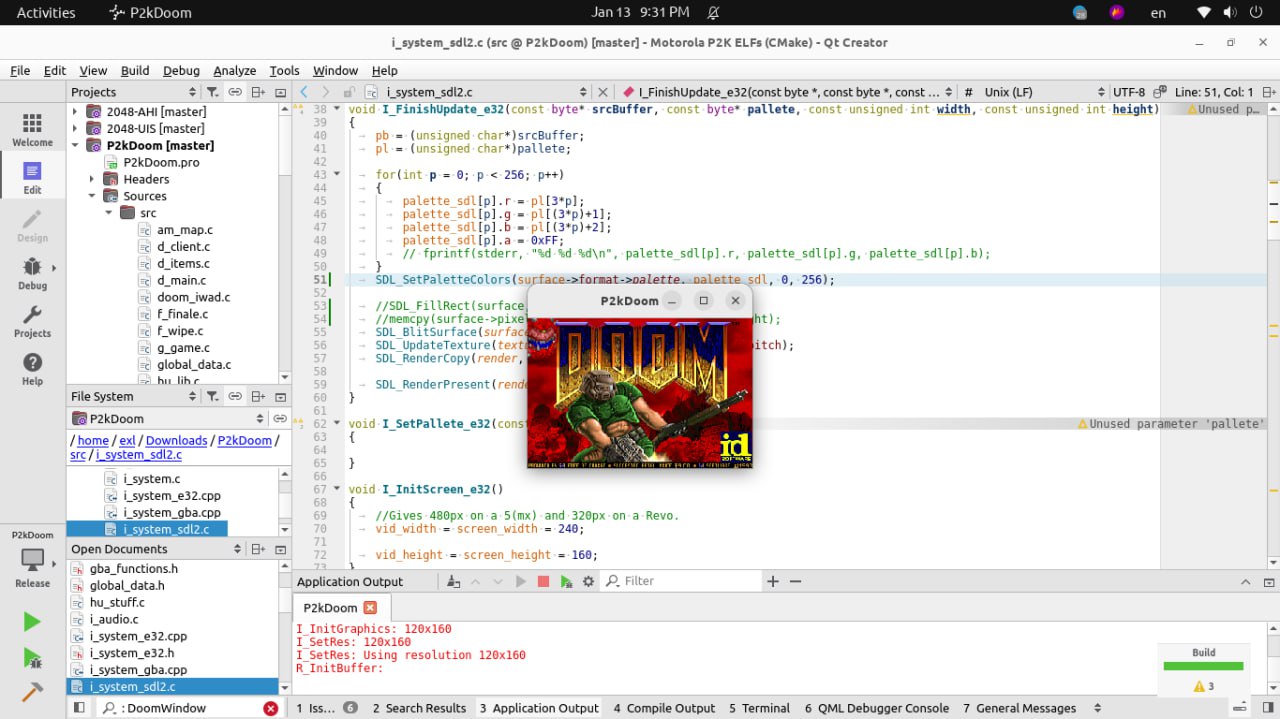Click the green Run button
The width and height of the screenshot is (1280, 719).
click(32, 622)
